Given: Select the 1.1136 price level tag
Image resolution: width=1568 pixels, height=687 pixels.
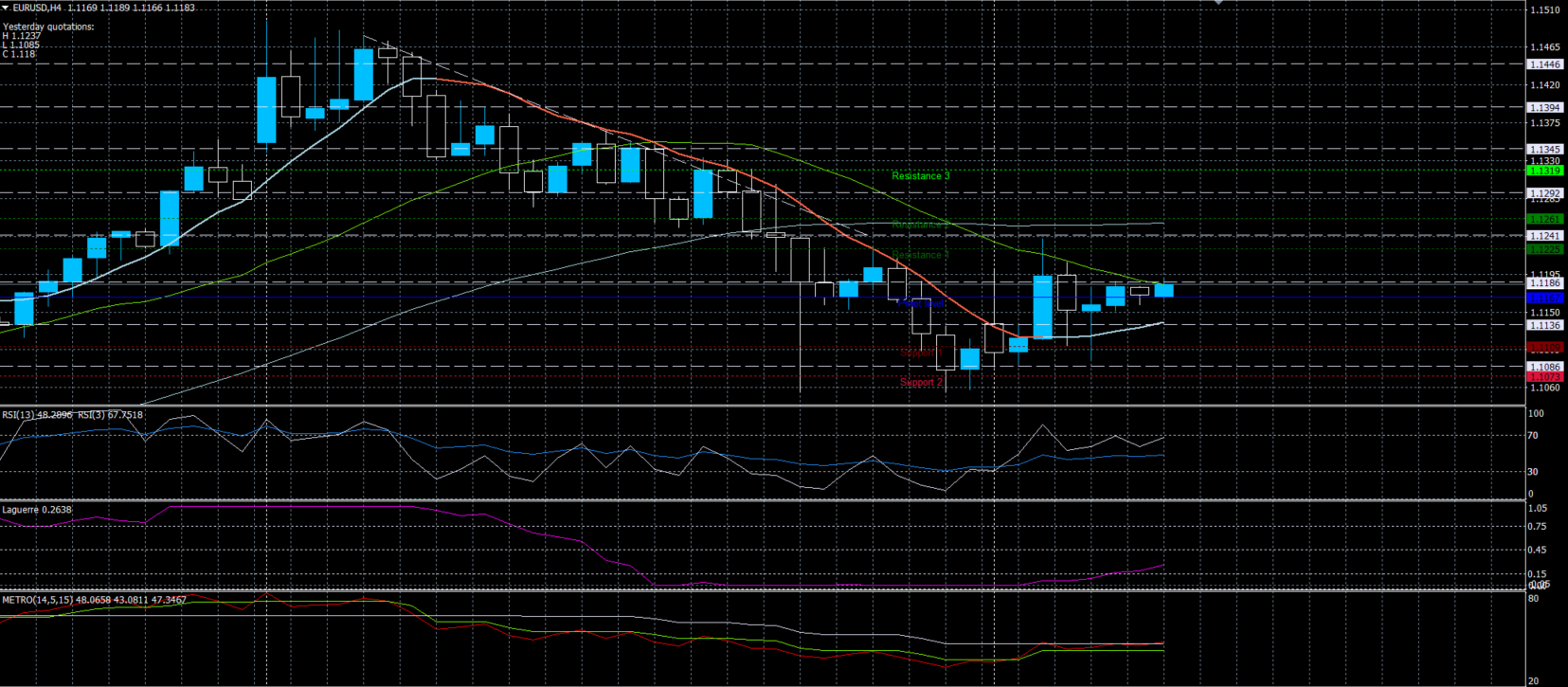Looking at the screenshot, I should point(1545,325).
